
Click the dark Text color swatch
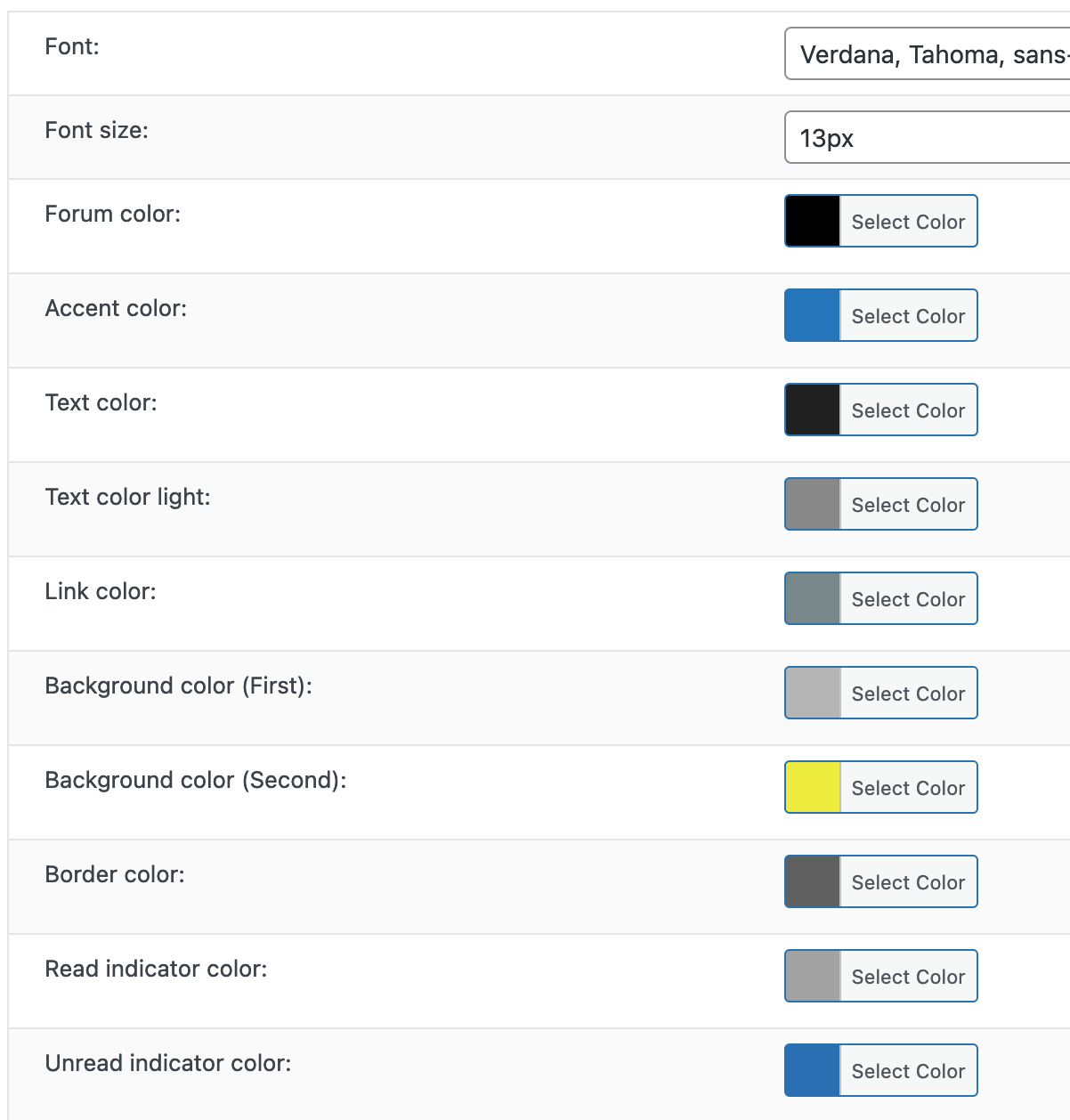tap(812, 410)
